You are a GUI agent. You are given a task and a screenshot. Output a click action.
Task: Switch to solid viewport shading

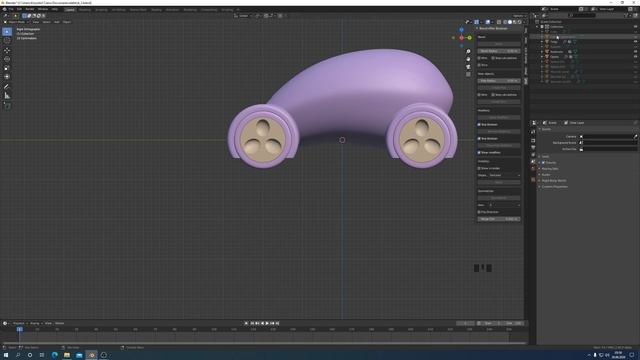click(510, 22)
